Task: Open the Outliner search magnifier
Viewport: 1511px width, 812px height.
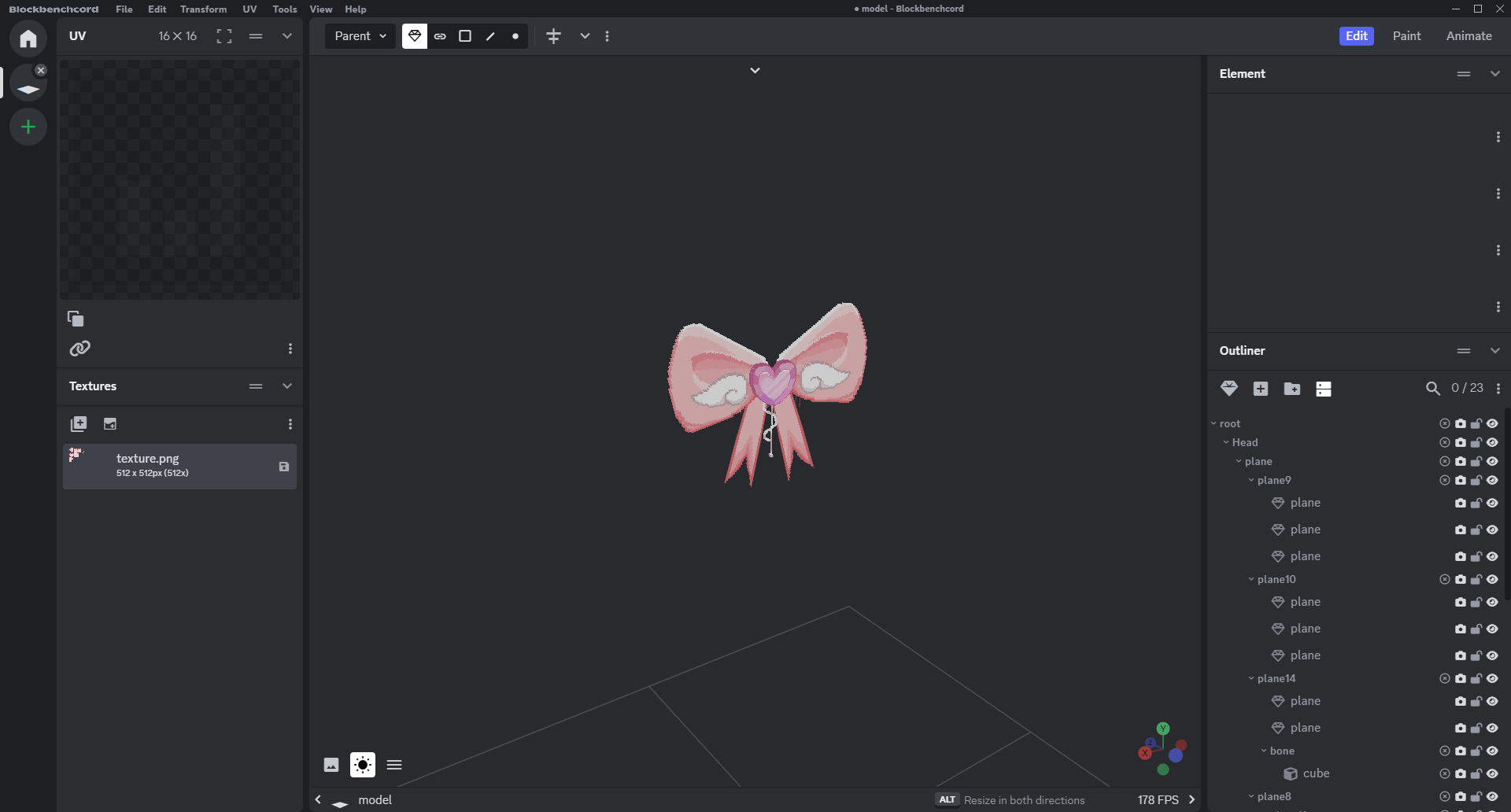Action: pyautogui.click(x=1432, y=389)
